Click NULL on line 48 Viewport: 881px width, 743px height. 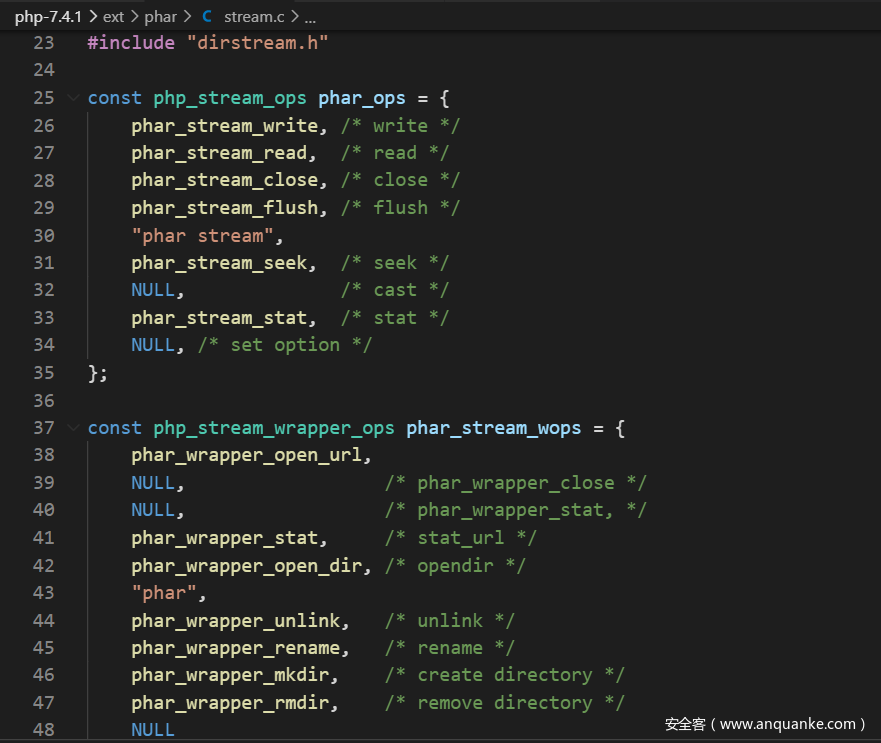(152, 730)
